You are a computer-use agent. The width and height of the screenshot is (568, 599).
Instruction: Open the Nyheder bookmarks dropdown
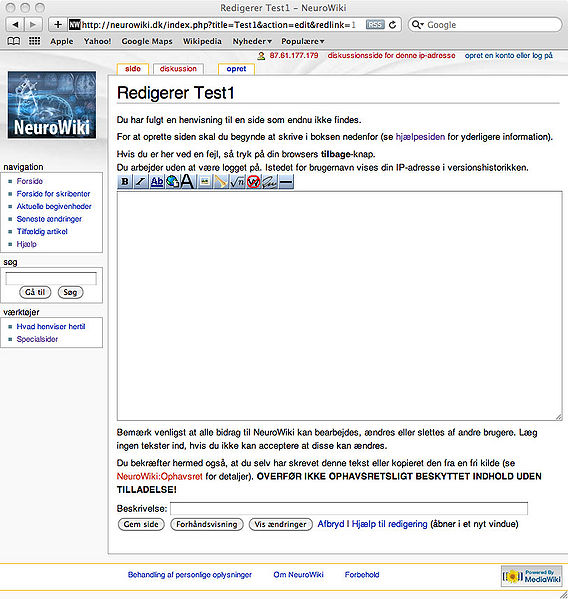(252, 41)
